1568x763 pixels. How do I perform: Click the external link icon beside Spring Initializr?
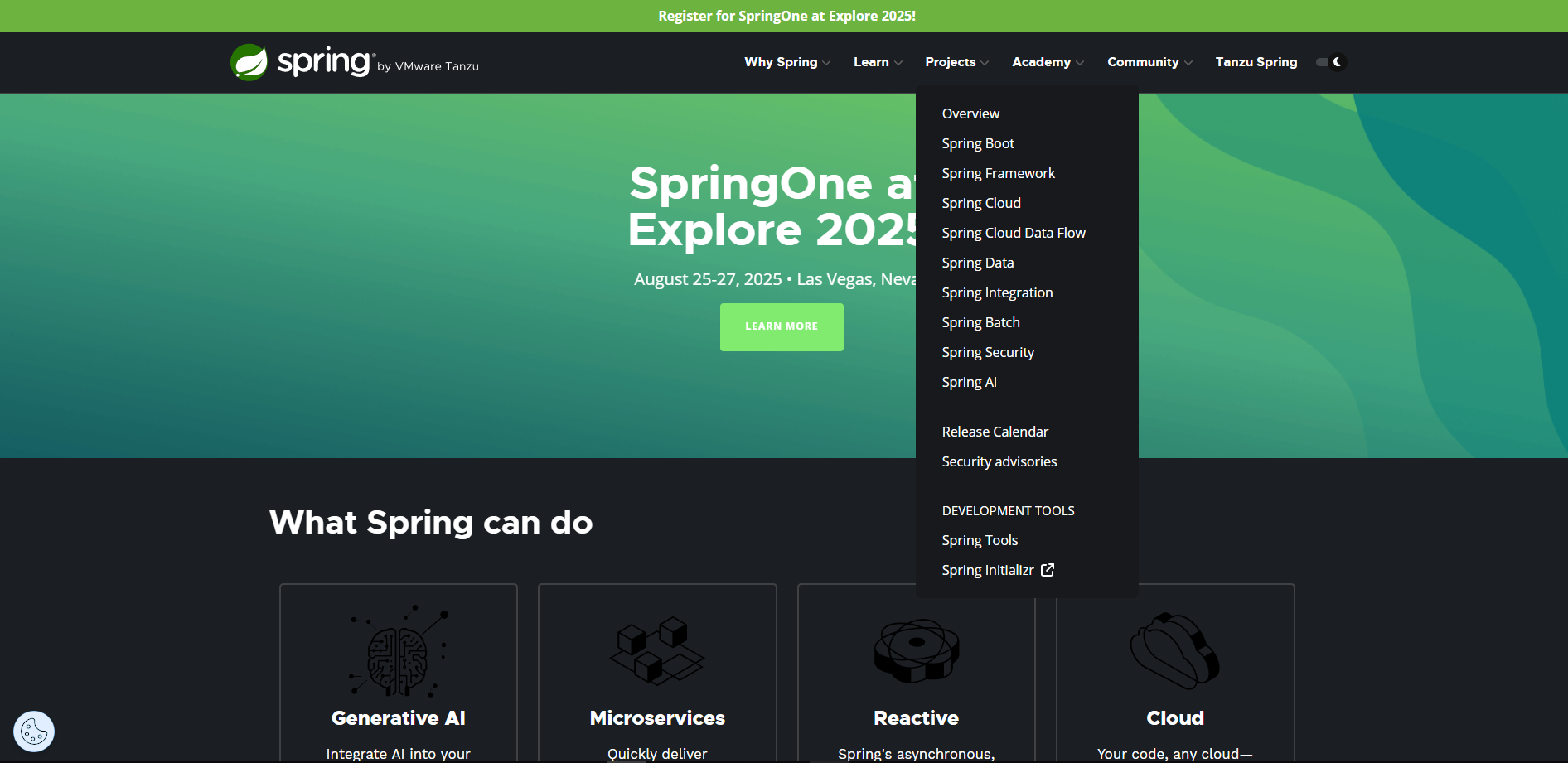click(x=1048, y=570)
